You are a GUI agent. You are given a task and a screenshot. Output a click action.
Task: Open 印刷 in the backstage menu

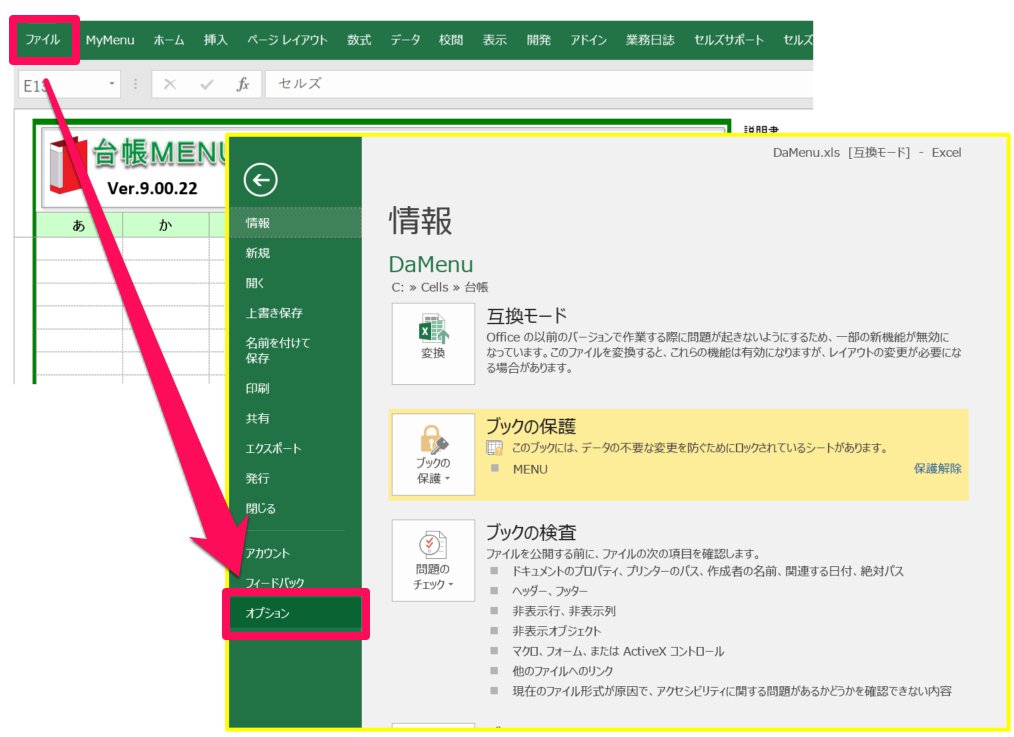tap(296, 389)
